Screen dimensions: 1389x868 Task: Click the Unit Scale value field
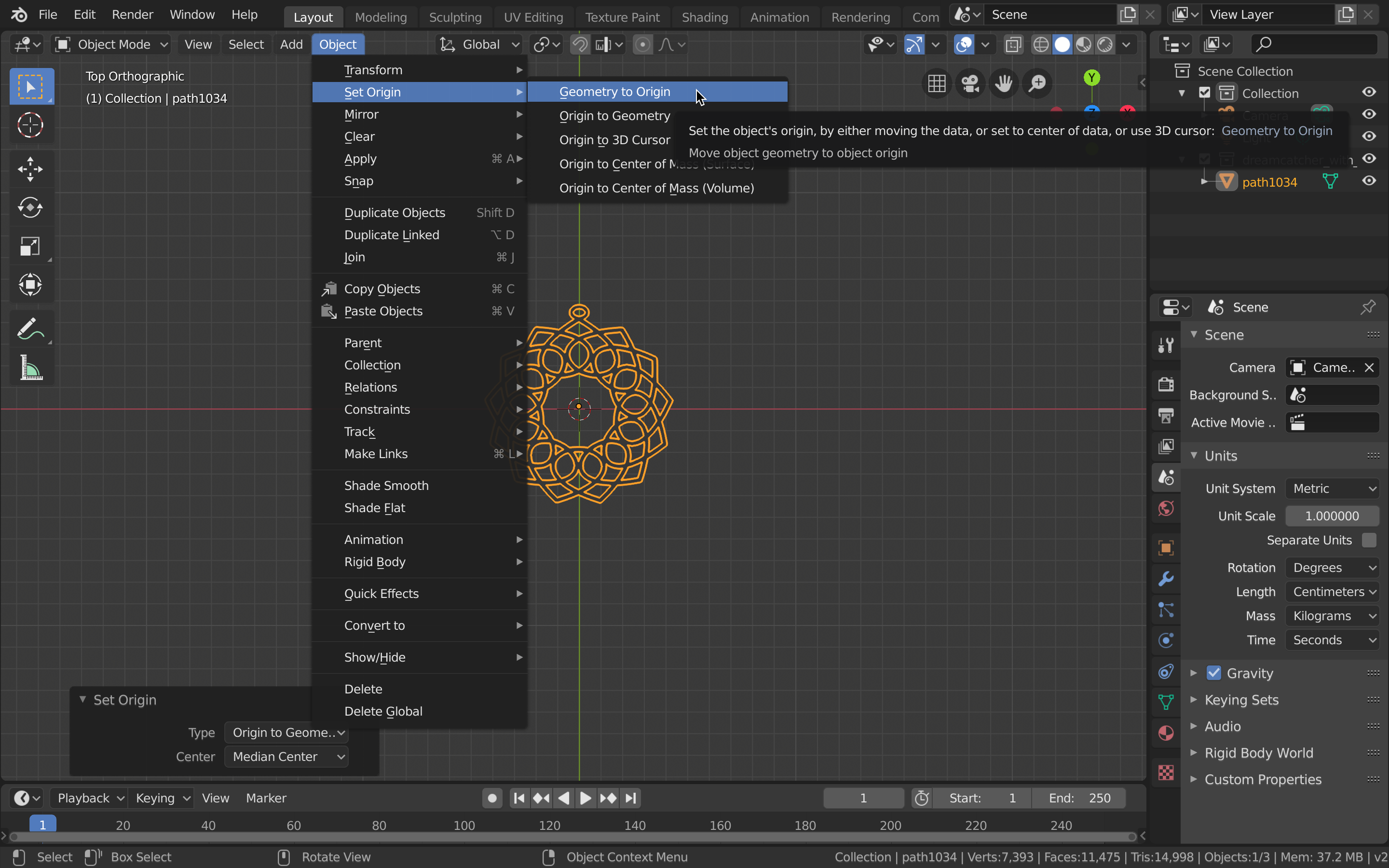[1332, 516]
